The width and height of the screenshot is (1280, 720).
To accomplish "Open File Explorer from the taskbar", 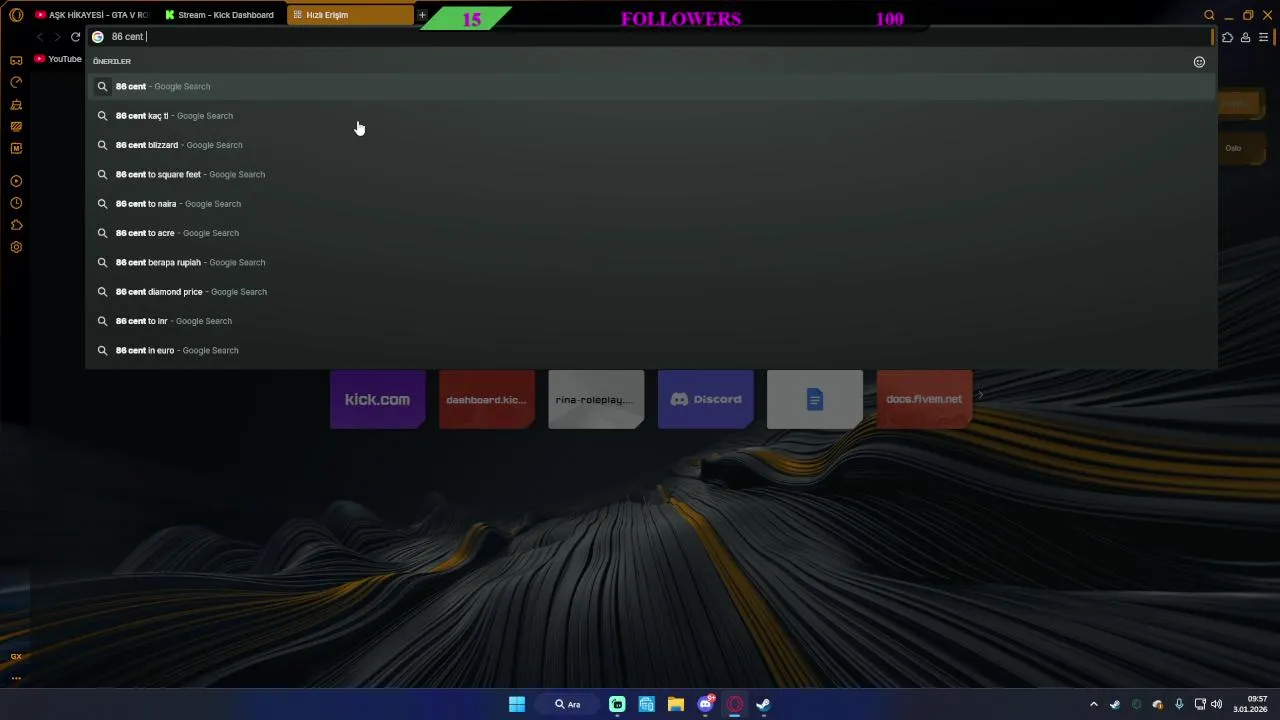I will pos(676,704).
